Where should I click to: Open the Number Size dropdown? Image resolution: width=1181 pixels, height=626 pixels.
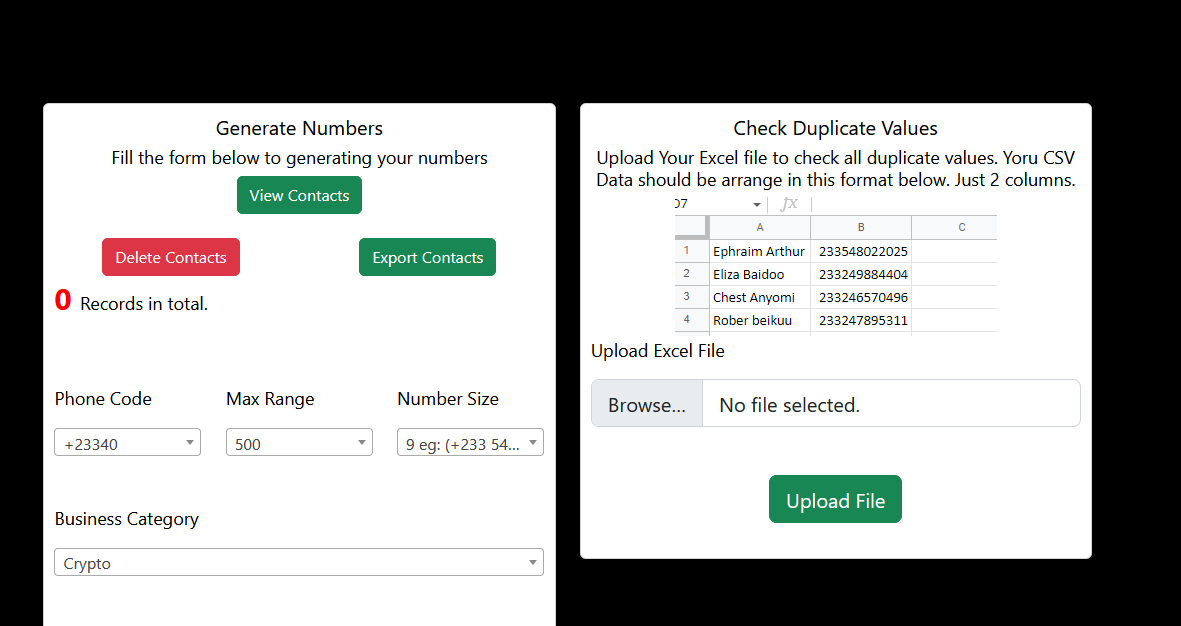(470, 443)
